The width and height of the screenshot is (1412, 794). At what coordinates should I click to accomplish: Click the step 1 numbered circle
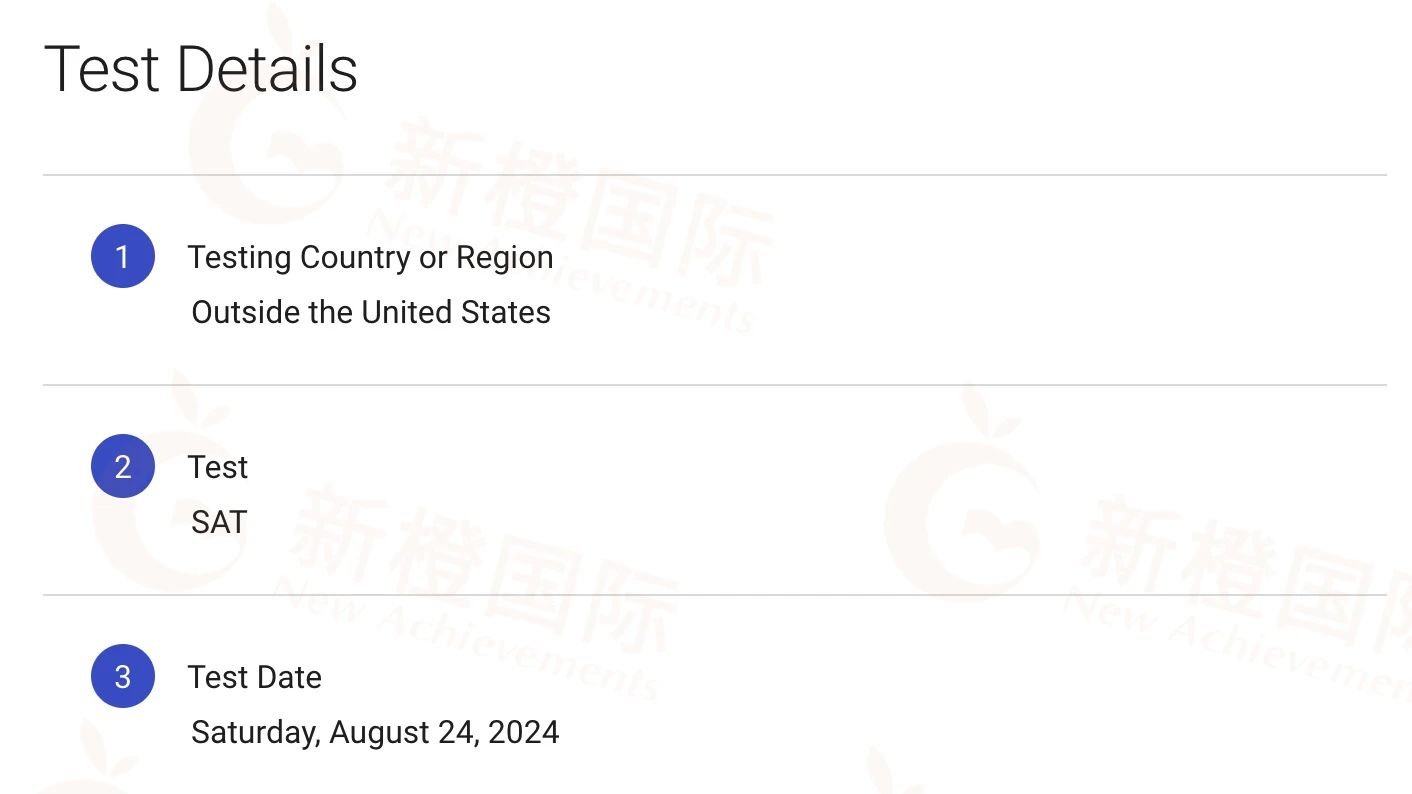pyautogui.click(x=123, y=256)
